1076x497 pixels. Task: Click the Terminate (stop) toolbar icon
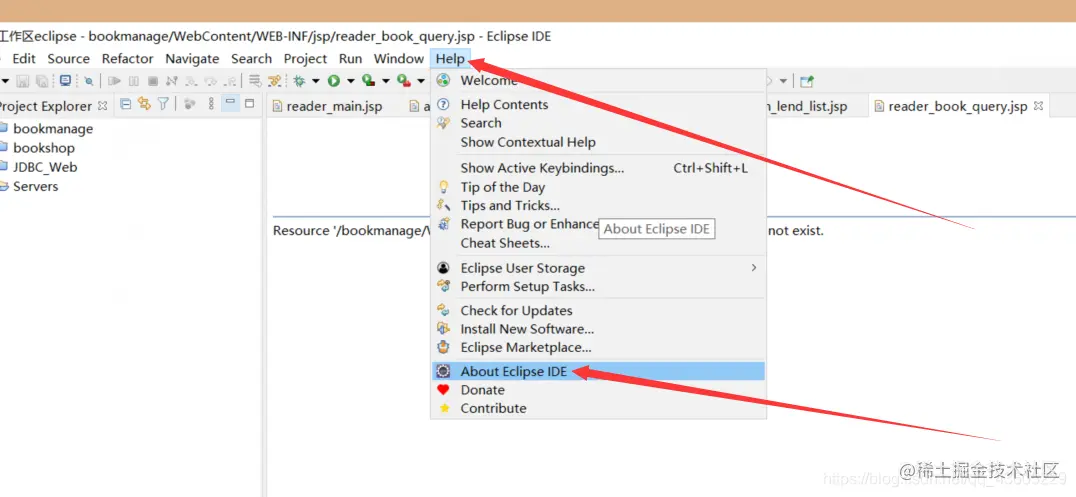pos(153,81)
